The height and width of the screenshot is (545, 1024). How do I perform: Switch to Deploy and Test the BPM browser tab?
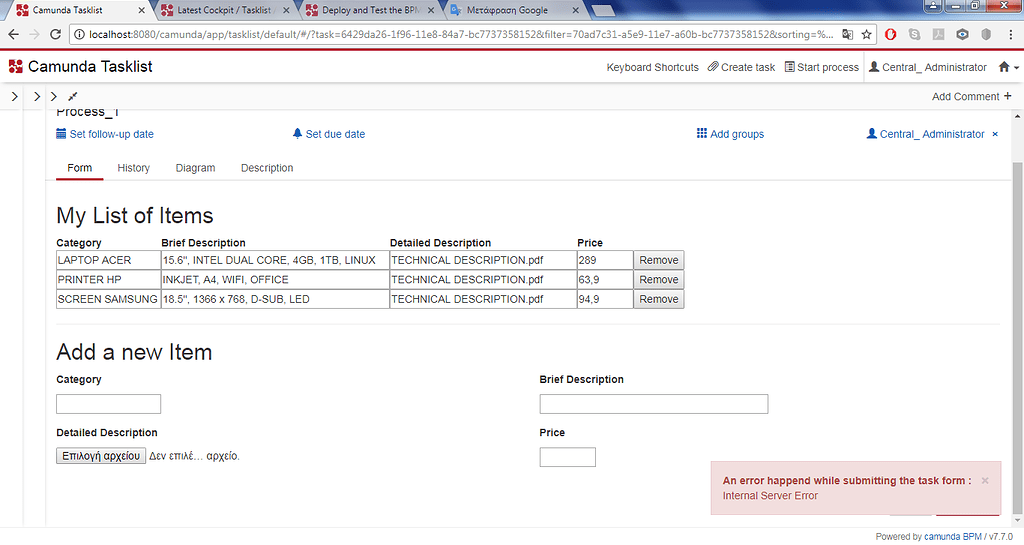[370, 10]
